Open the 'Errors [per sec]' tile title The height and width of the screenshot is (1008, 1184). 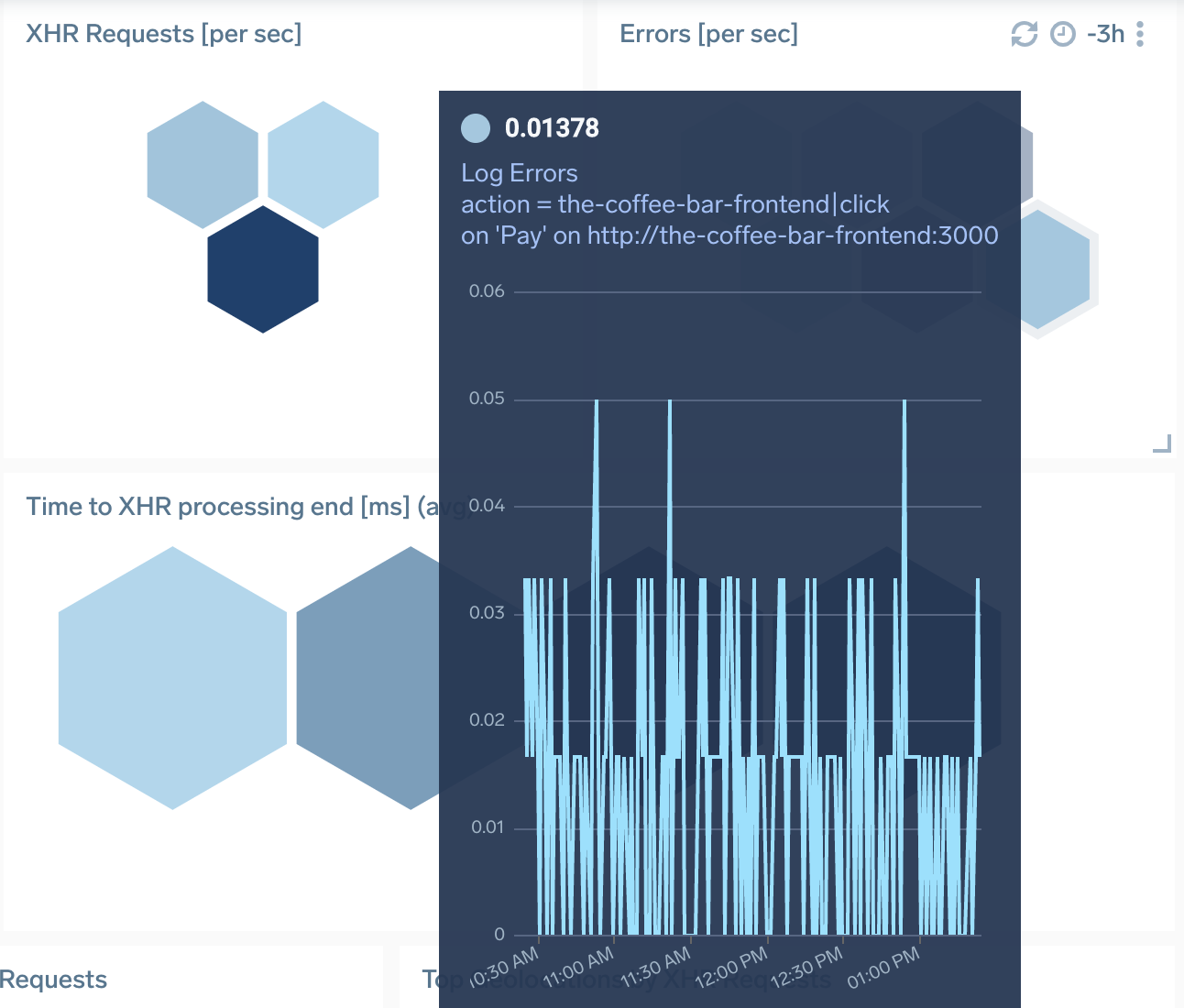[707, 34]
